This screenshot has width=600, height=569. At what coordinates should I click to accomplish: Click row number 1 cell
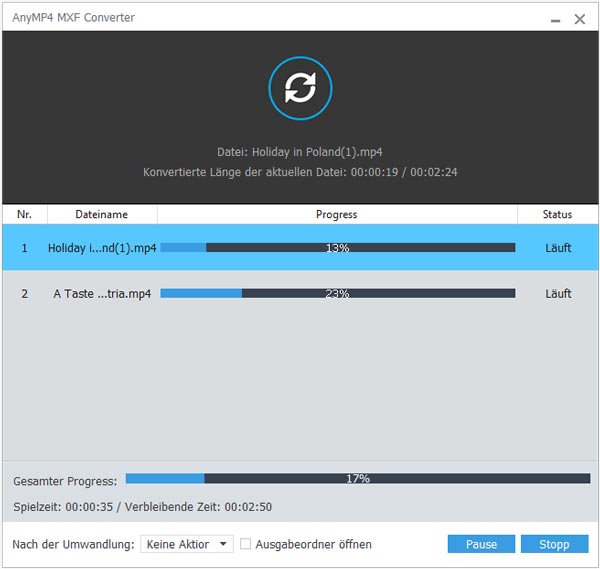24,248
